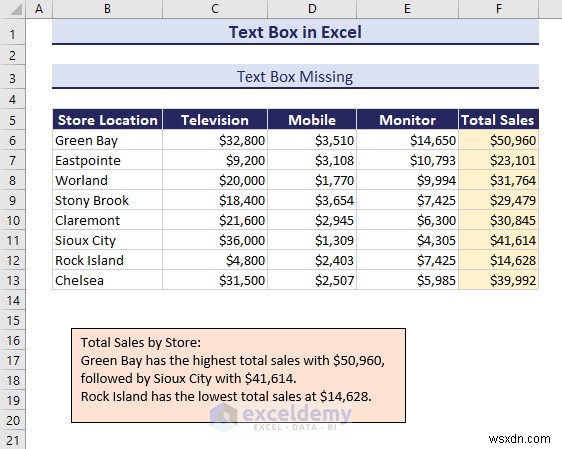Click Claremont mobile value $2,945
The height and width of the screenshot is (449, 562).
(x=312, y=220)
